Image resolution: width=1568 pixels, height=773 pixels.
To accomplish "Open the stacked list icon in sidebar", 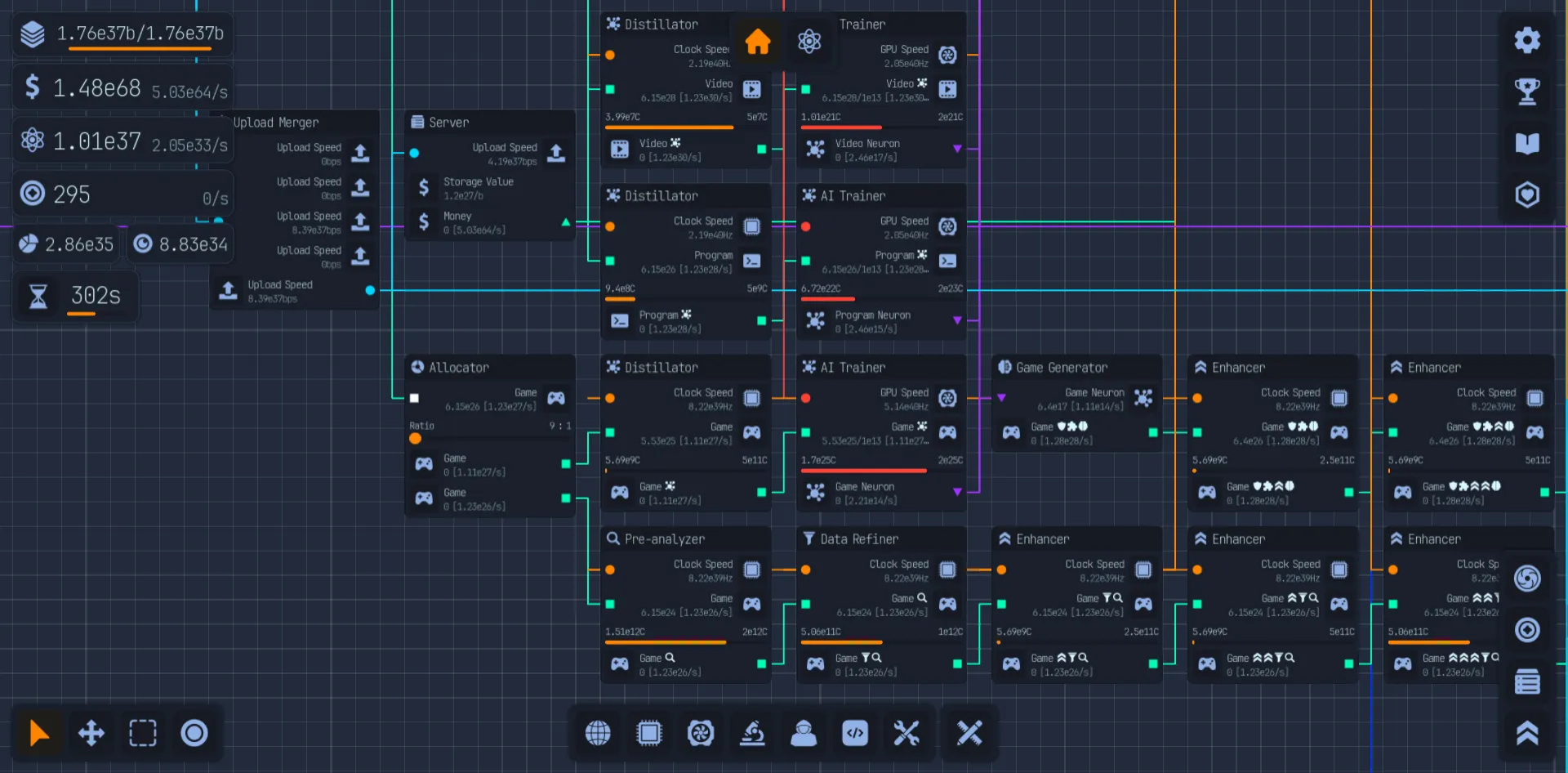I will click(1526, 681).
